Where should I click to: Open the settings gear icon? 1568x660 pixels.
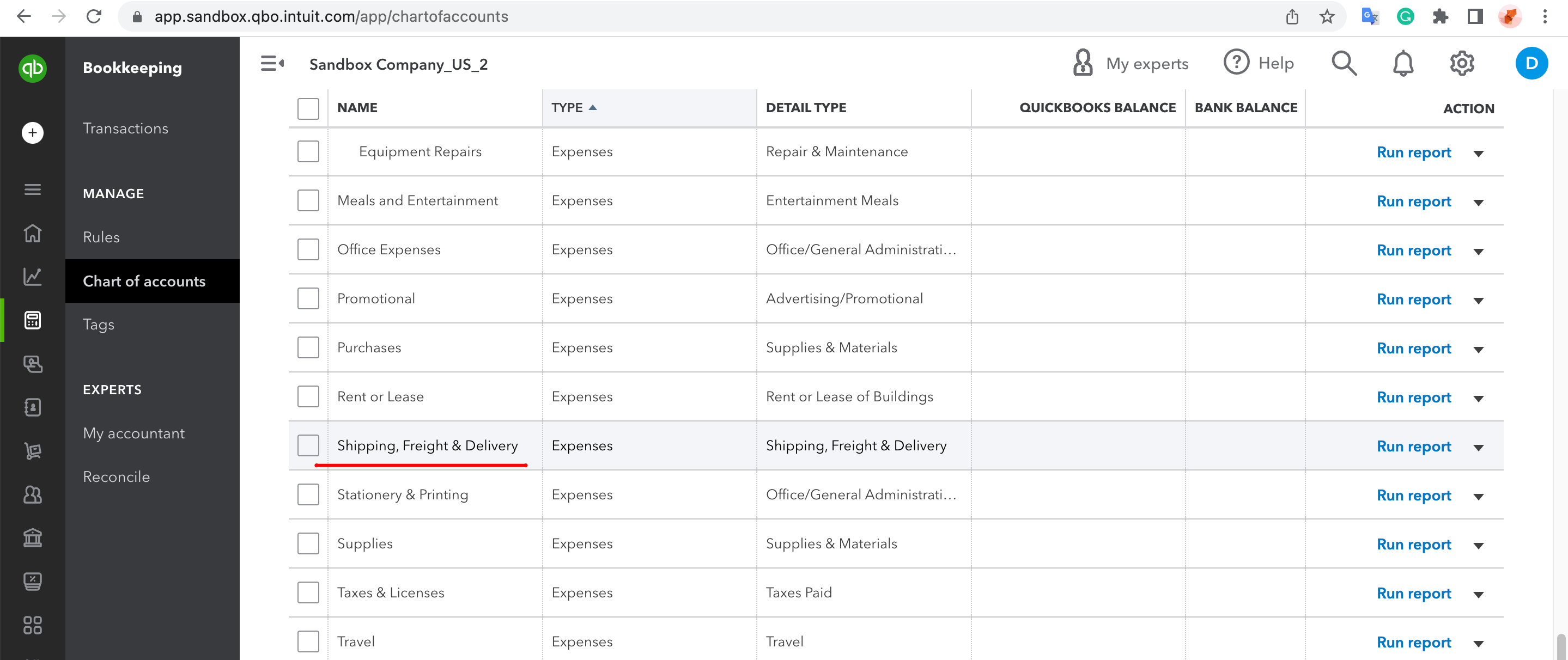click(x=1461, y=63)
